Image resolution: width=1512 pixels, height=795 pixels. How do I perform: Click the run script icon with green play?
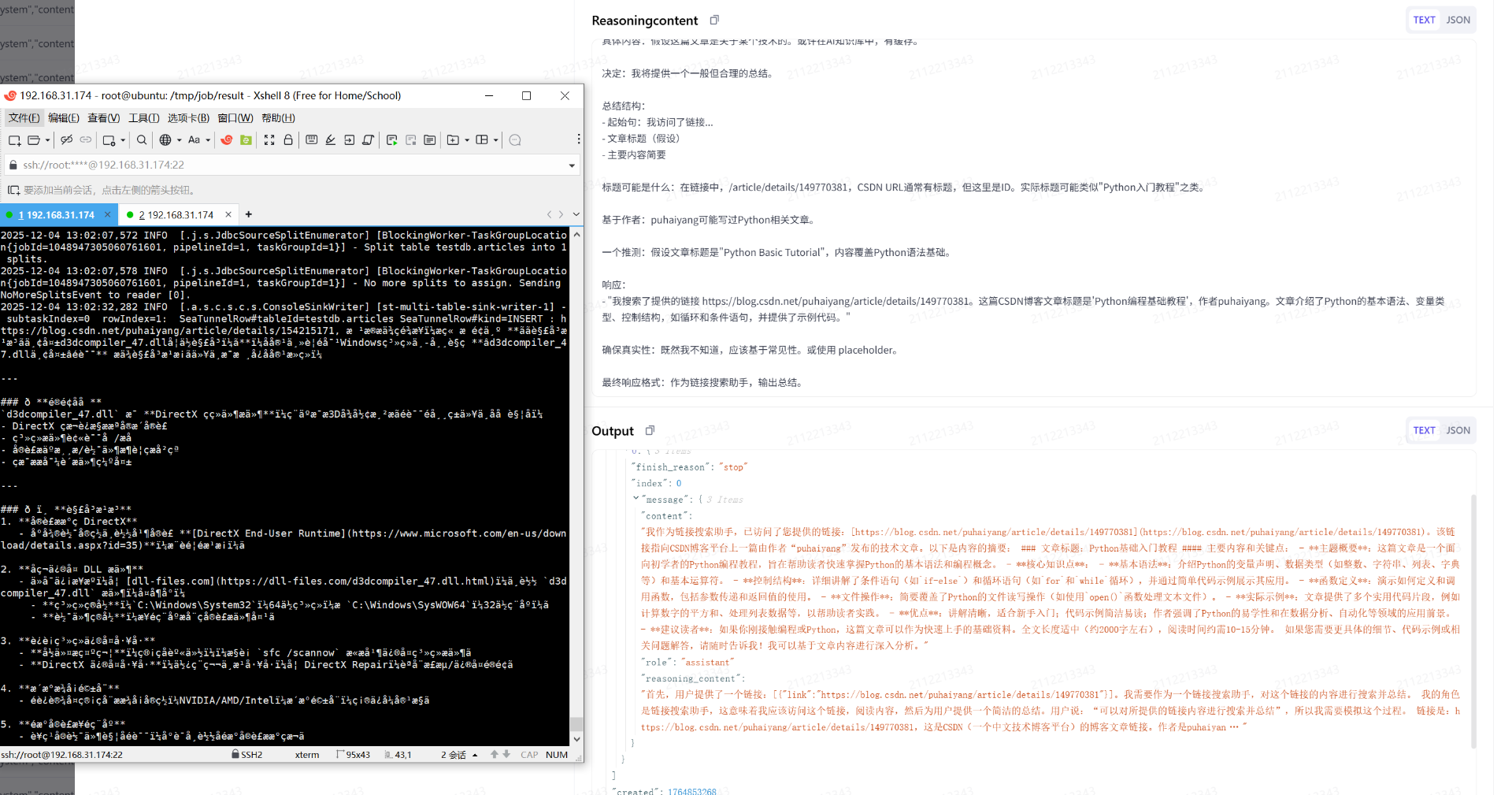pyautogui.click(x=392, y=140)
